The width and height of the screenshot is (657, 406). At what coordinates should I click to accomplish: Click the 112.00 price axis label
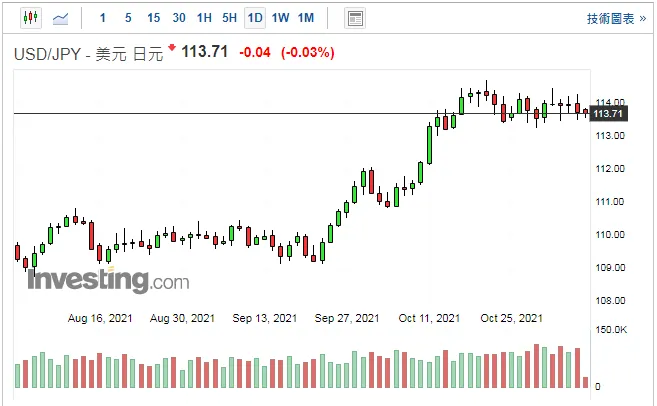point(610,169)
